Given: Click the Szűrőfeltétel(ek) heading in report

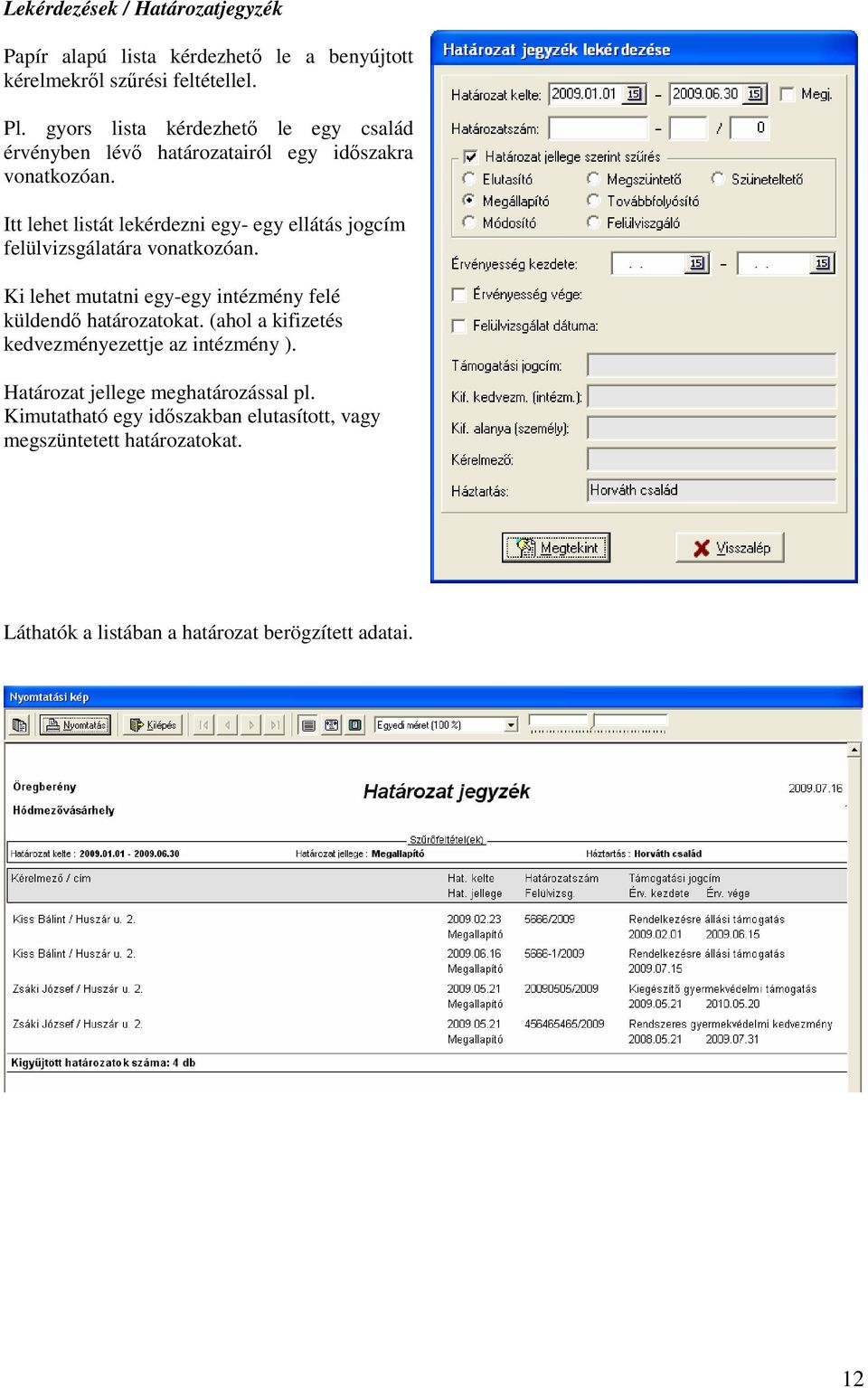Looking at the screenshot, I should (447, 840).
